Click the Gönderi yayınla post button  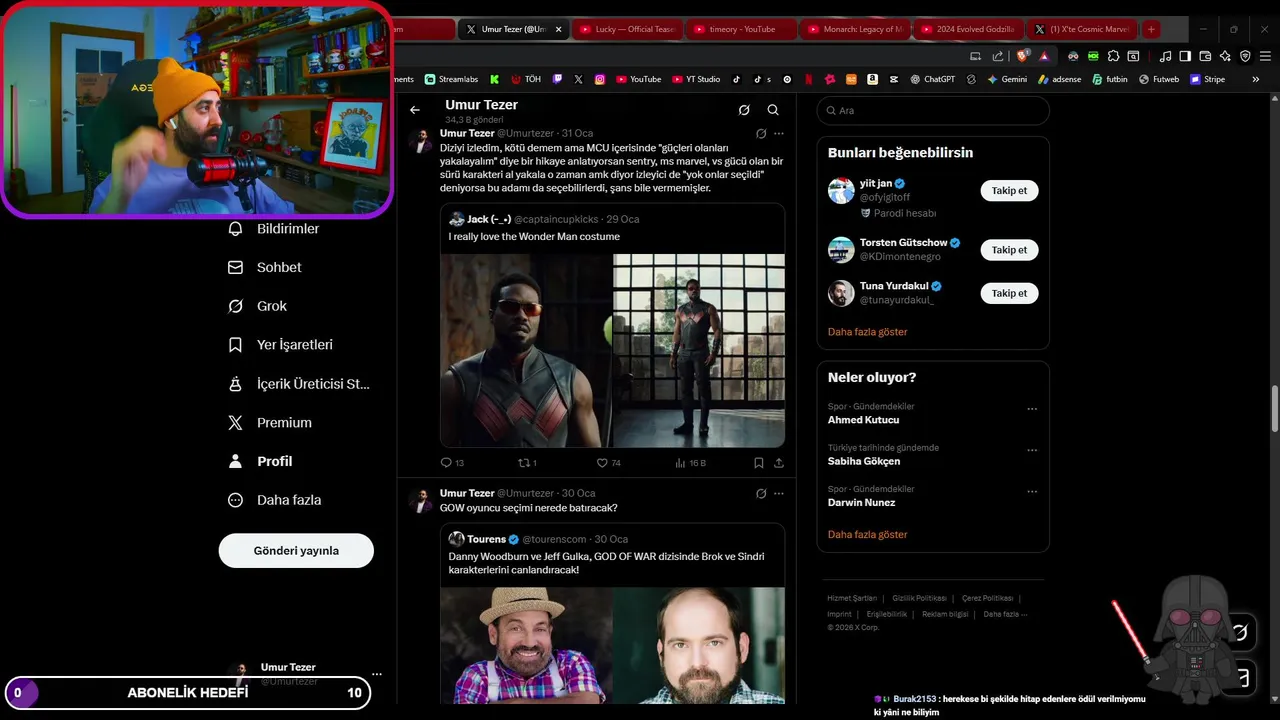[296, 551]
